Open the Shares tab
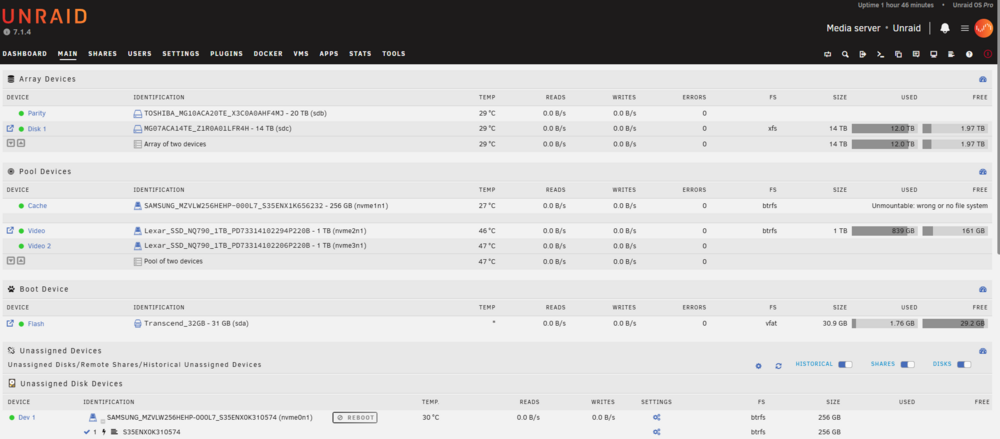Image resolution: width=1000 pixels, height=439 pixels. [103, 54]
